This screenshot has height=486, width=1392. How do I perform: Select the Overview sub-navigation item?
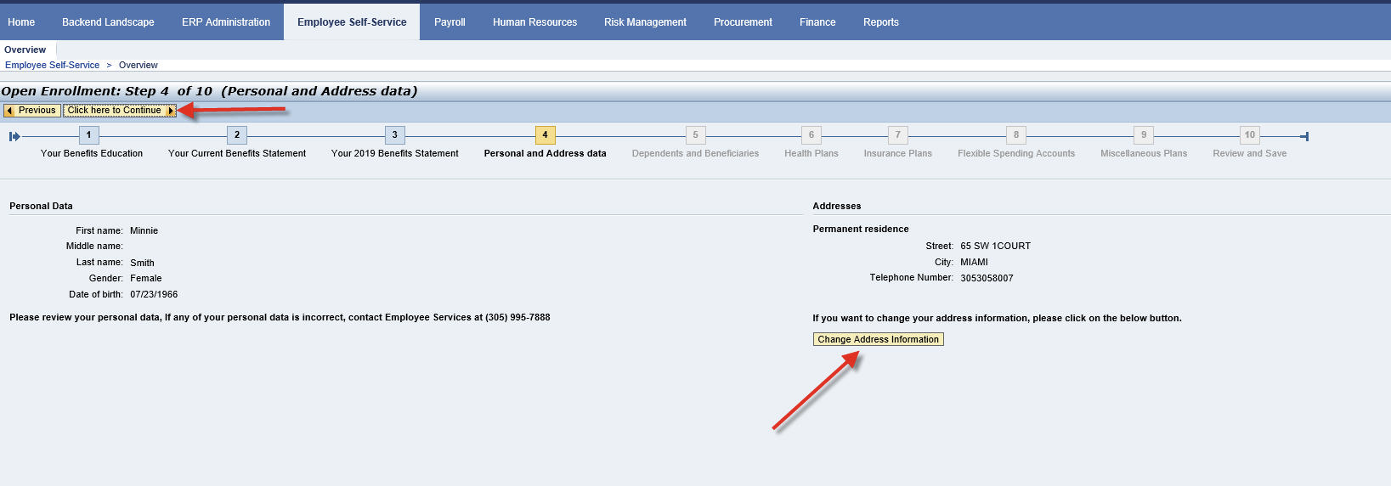coord(25,49)
